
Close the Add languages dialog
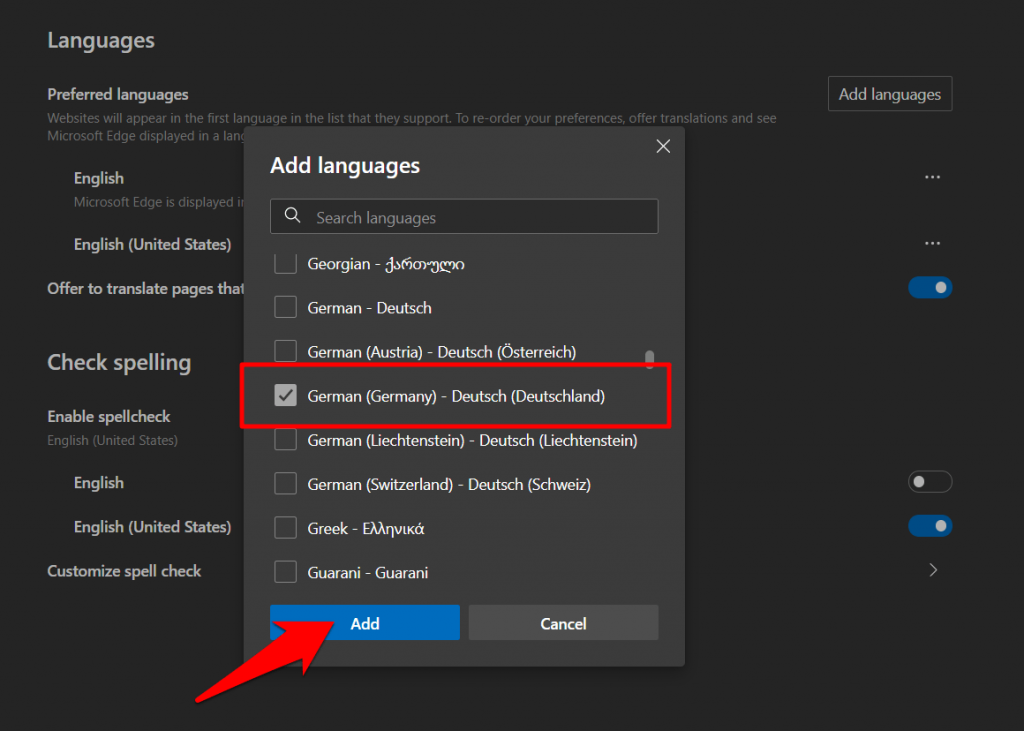(x=663, y=145)
